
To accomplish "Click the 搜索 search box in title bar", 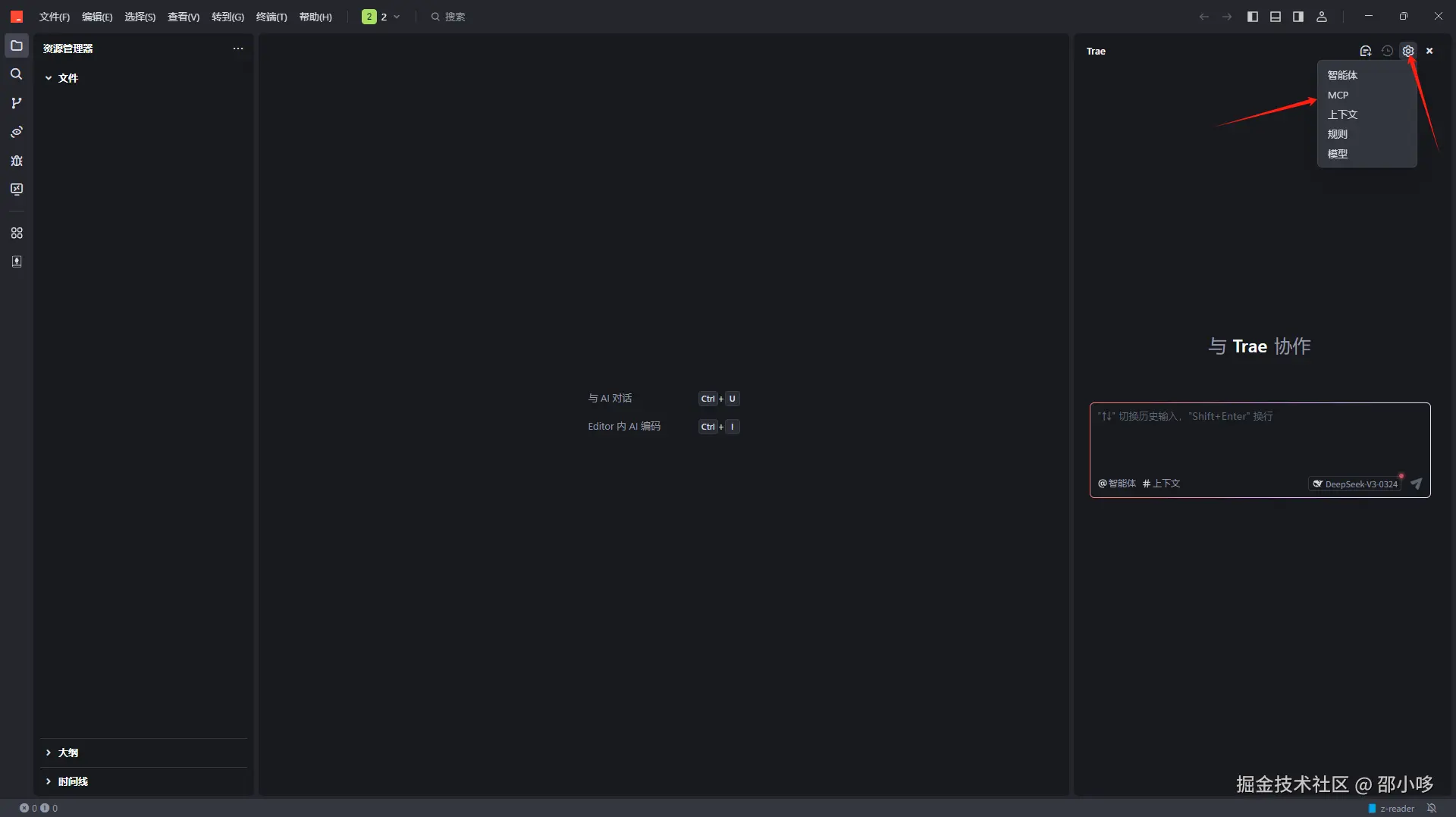I will 448,17.
